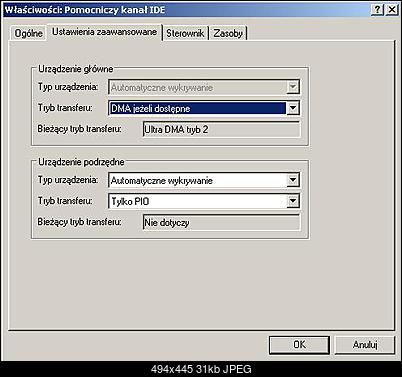Open the Zasoby tab

tap(228, 33)
